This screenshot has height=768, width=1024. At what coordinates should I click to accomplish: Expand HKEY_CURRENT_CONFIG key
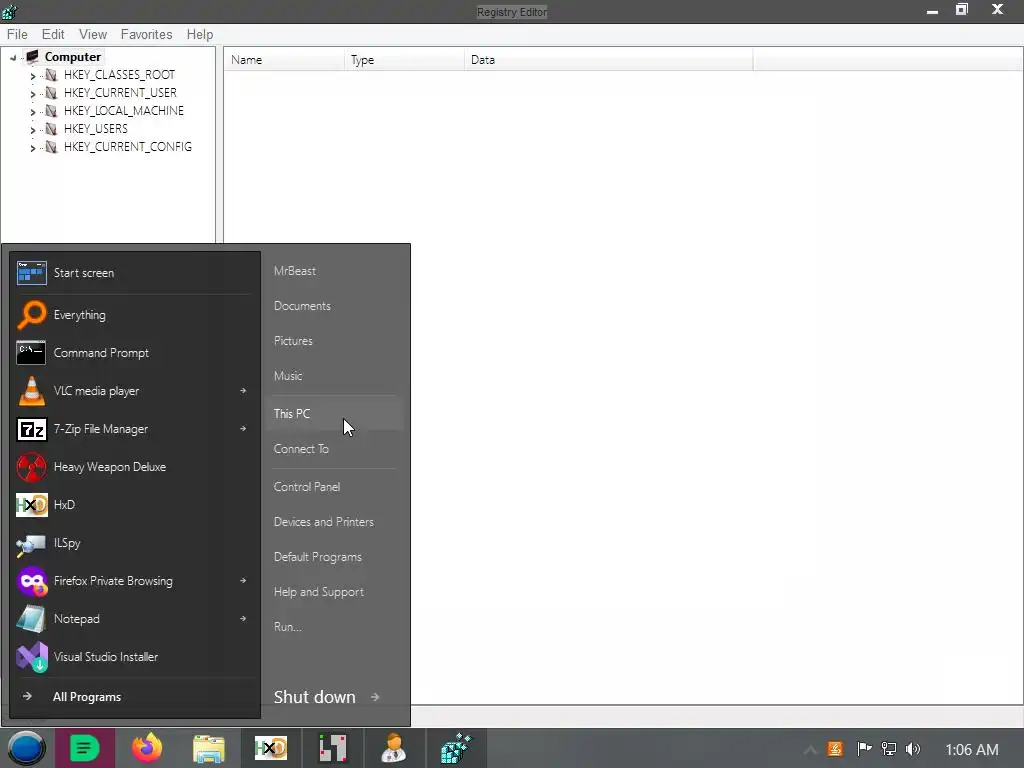coord(33,148)
